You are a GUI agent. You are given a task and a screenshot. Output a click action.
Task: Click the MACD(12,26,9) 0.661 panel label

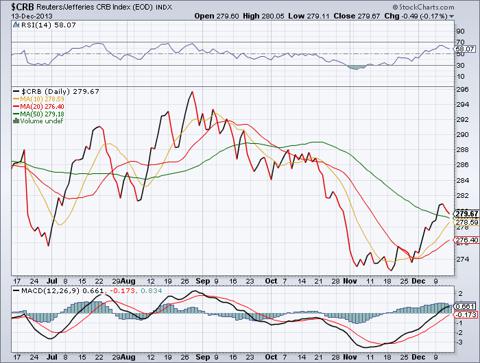[62, 291]
